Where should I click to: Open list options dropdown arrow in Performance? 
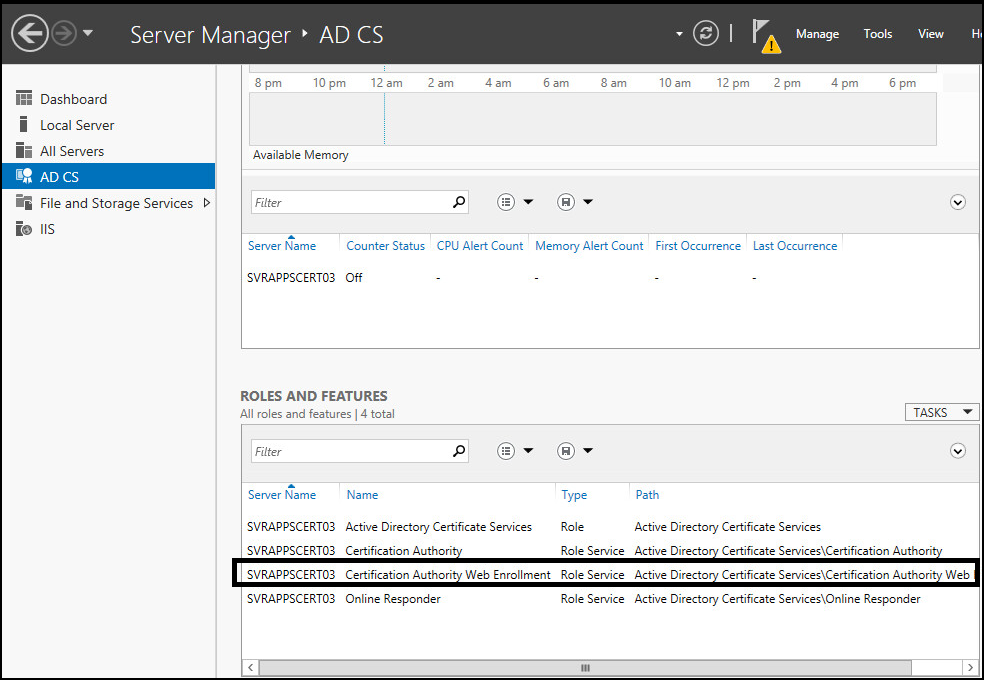pyautogui.click(x=528, y=202)
